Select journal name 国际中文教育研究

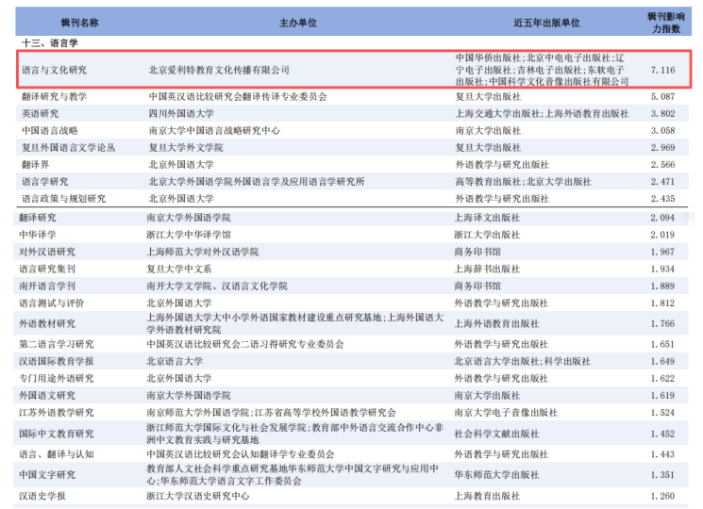tap(56, 434)
